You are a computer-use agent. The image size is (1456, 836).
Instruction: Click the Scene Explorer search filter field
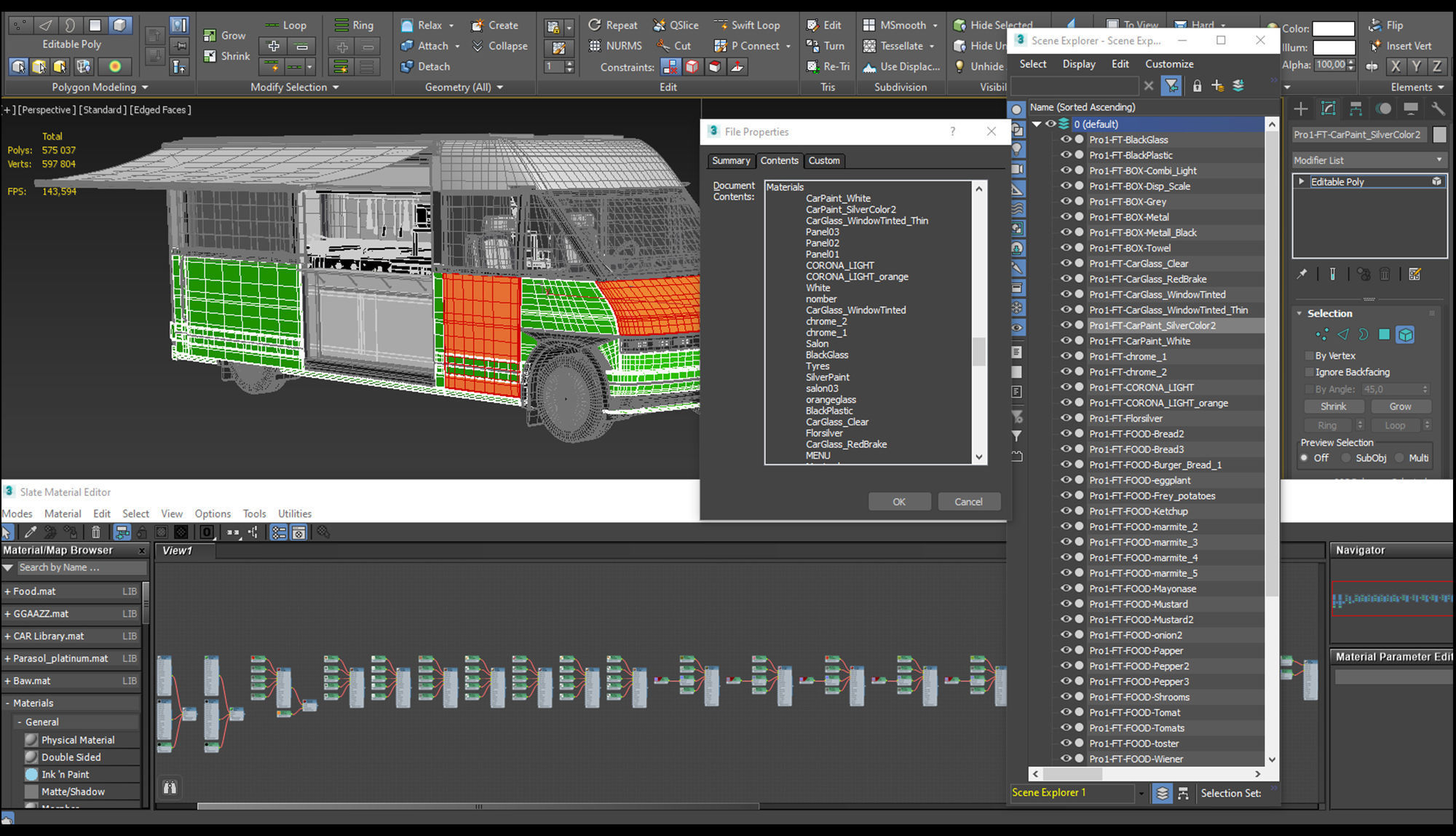click(1075, 86)
